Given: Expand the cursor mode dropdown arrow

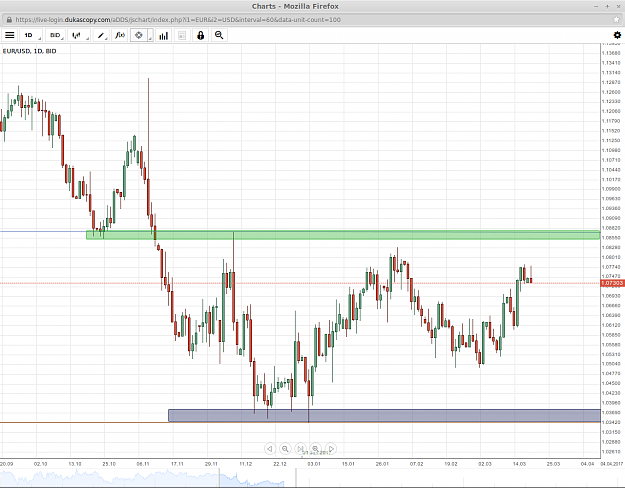Looking at the screenshot, I should coord(150,35).
